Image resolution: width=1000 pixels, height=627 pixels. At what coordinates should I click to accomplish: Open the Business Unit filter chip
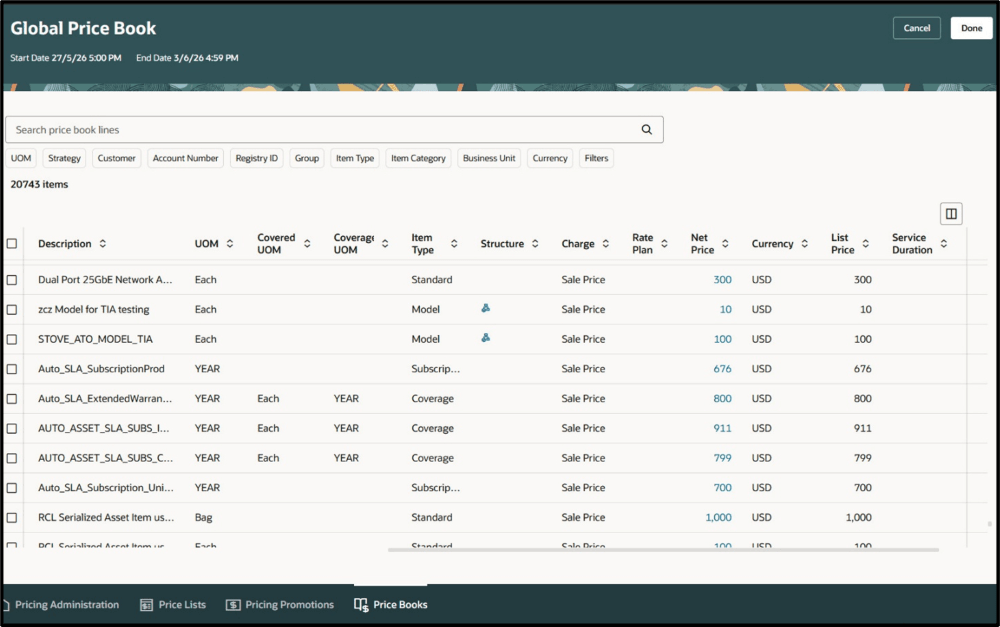click(x=489, y=158)
